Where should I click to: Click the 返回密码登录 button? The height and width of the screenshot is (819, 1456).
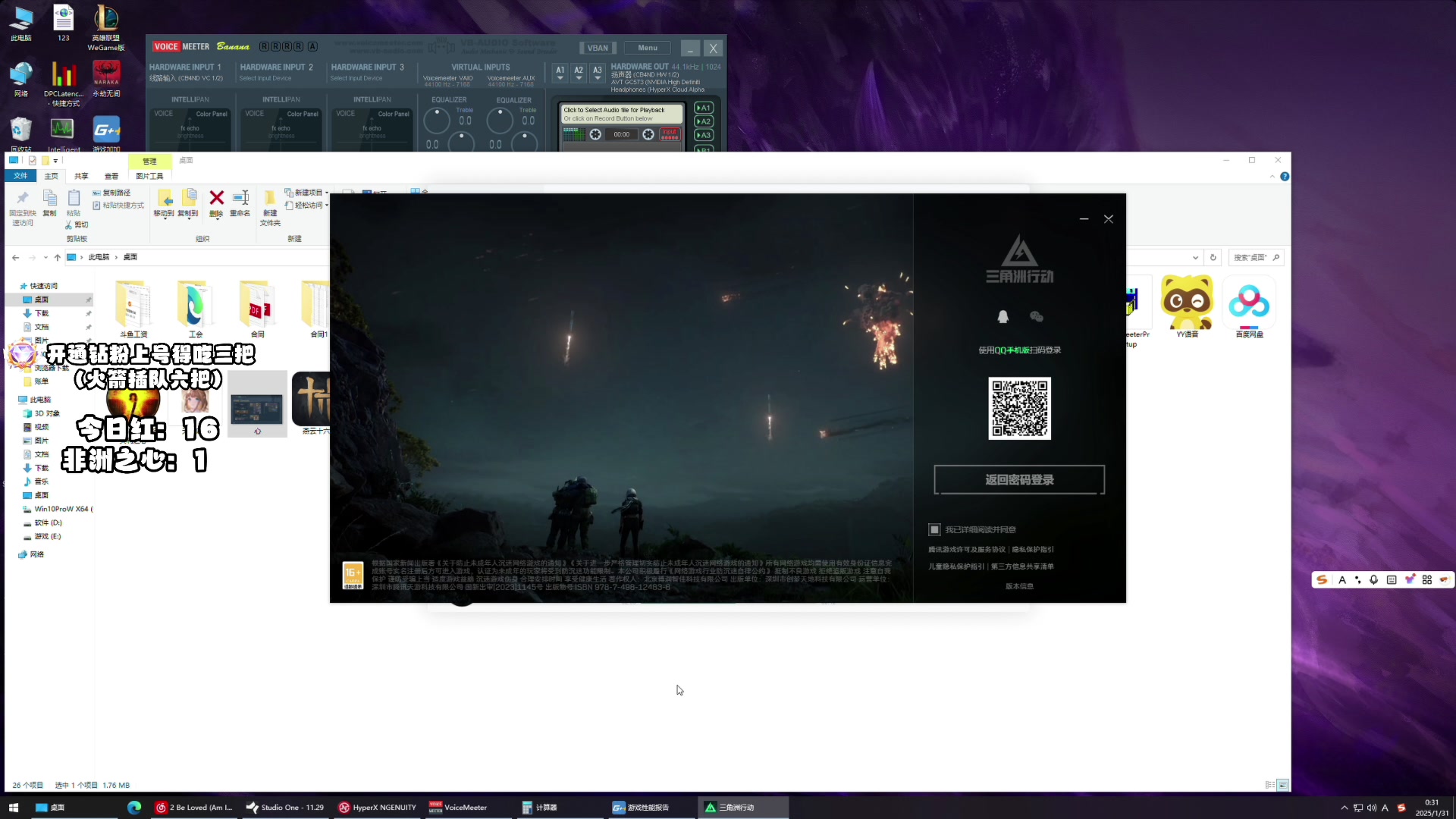1019,480
